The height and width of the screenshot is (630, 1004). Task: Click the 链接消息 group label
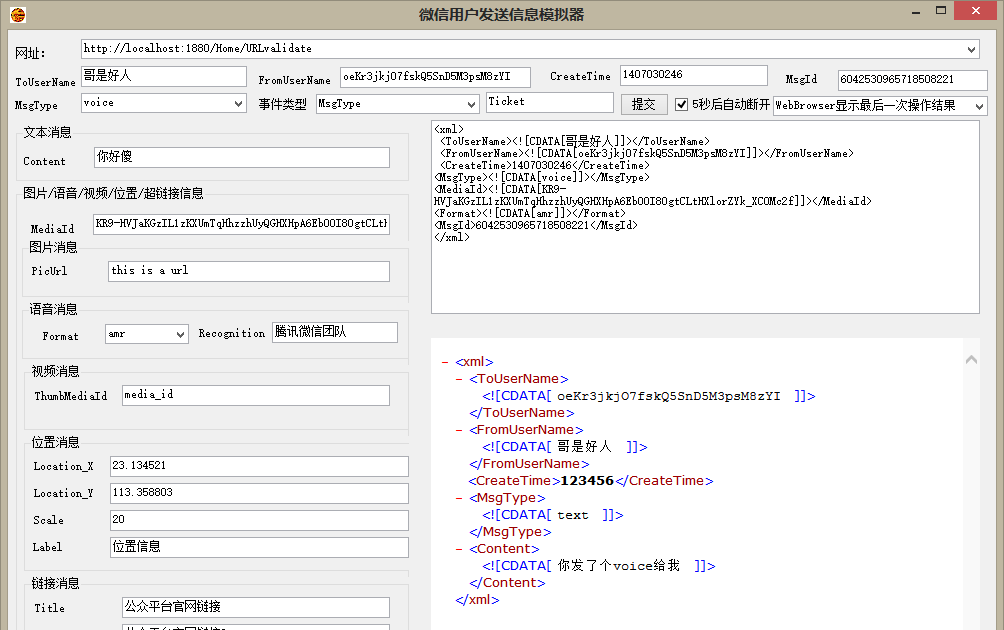[x=56, y=583]
